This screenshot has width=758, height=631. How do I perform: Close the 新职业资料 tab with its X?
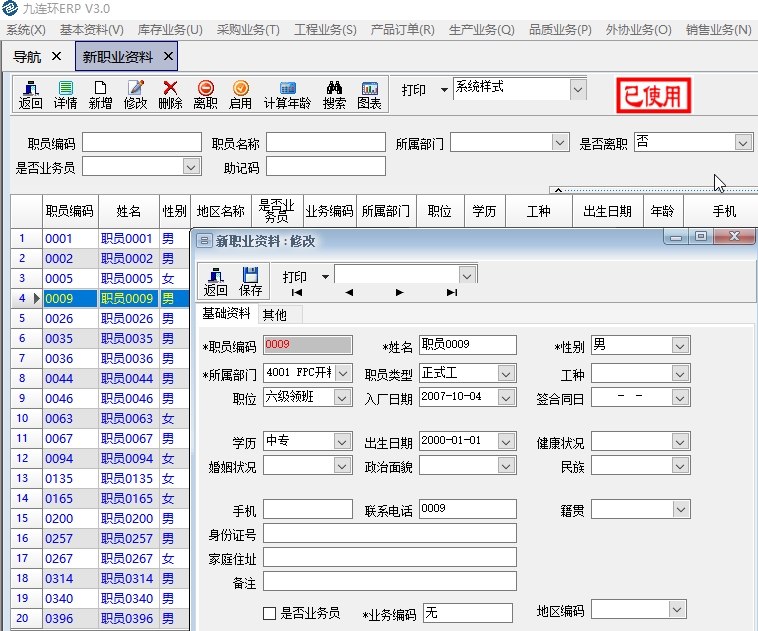(x=168, y=56)
